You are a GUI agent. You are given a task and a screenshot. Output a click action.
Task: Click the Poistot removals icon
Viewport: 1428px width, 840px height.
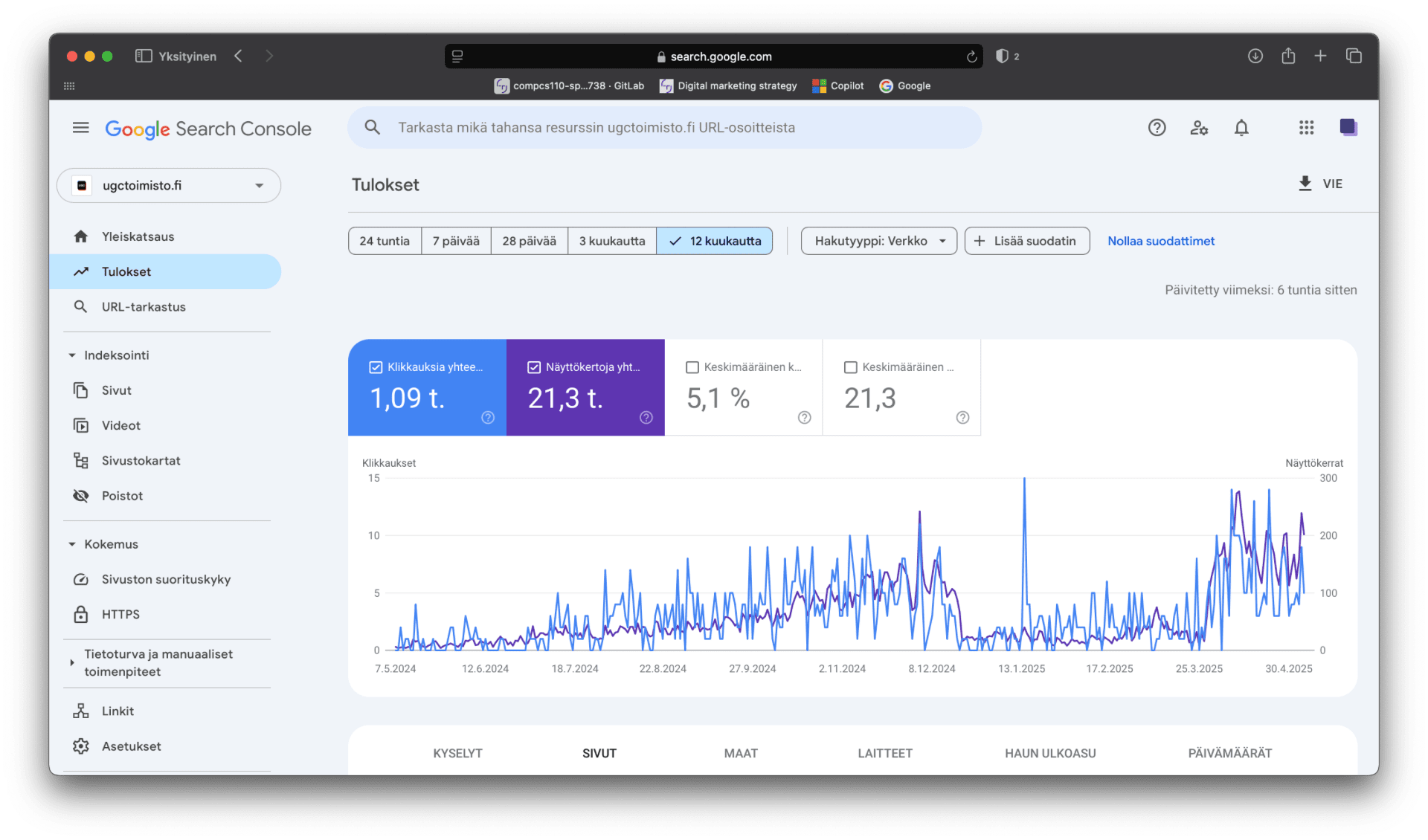point(81,496)
